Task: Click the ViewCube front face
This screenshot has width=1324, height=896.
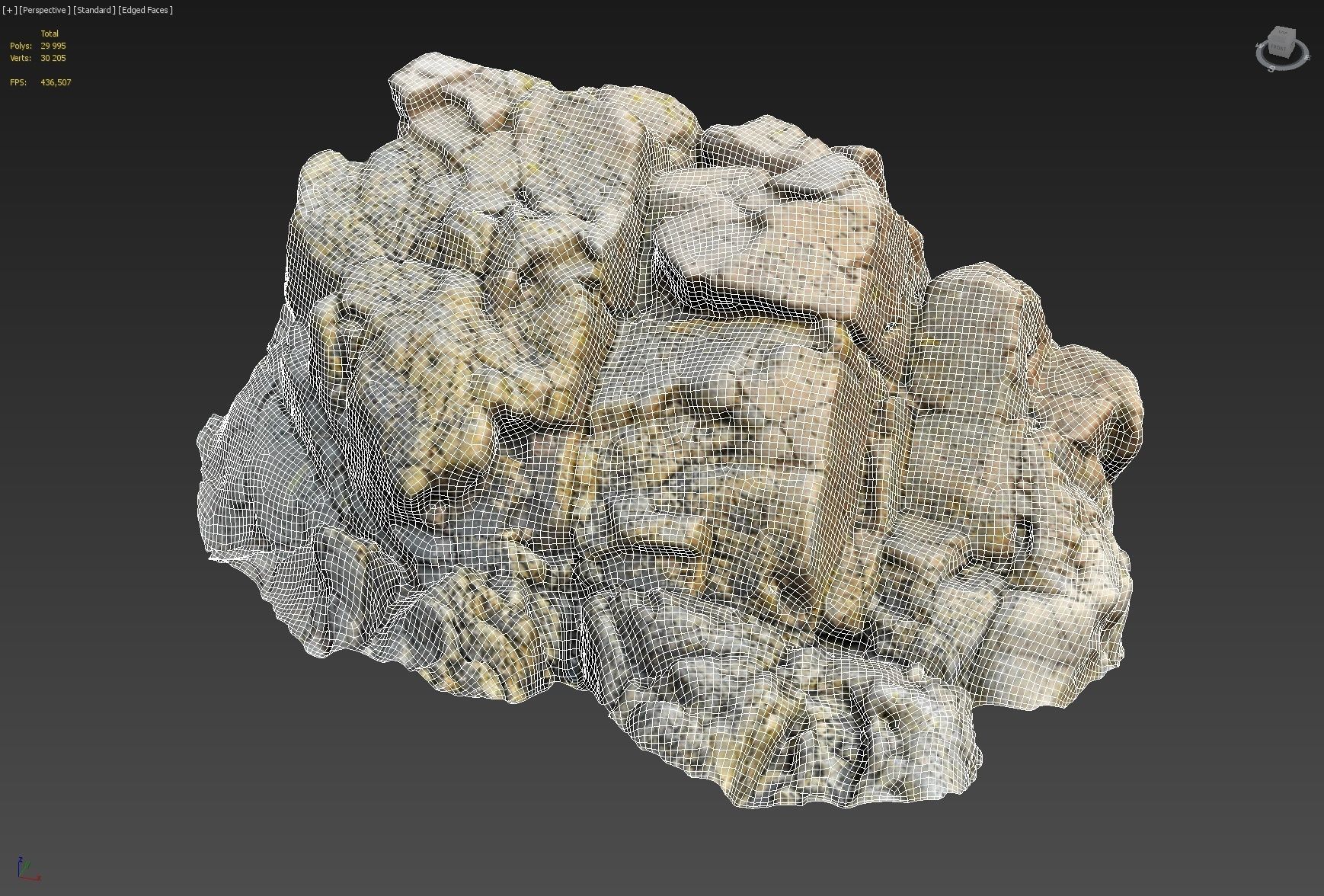Action: pyautogui.click(x=1279, y=47)
